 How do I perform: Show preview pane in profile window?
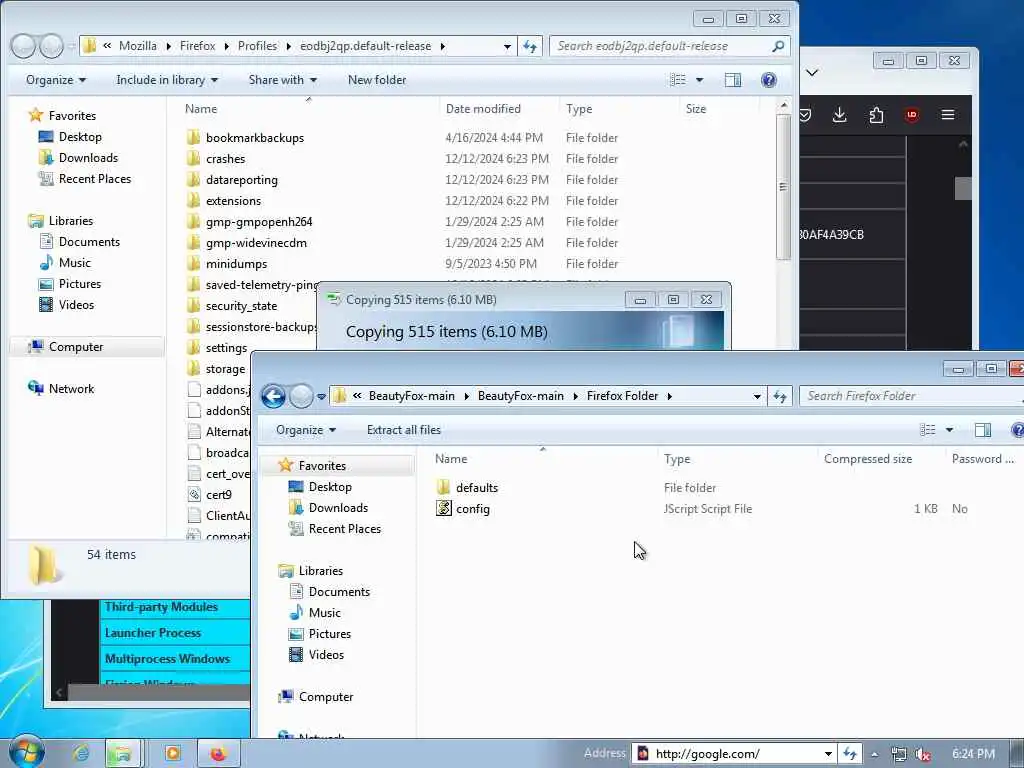[733, 80]
